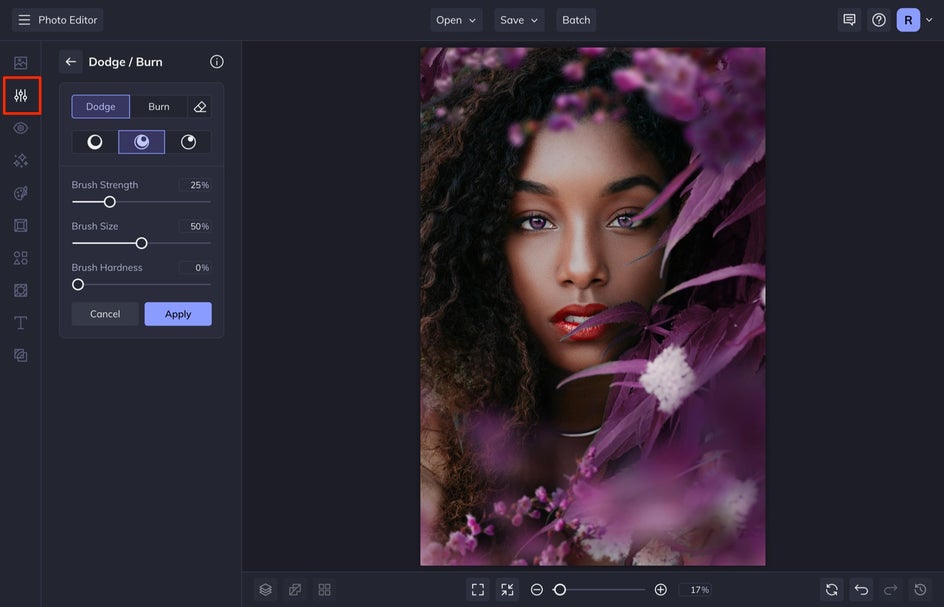Show Dodge / Burn info
Viewport: 944px width, 607px height.
coord(217,61)
